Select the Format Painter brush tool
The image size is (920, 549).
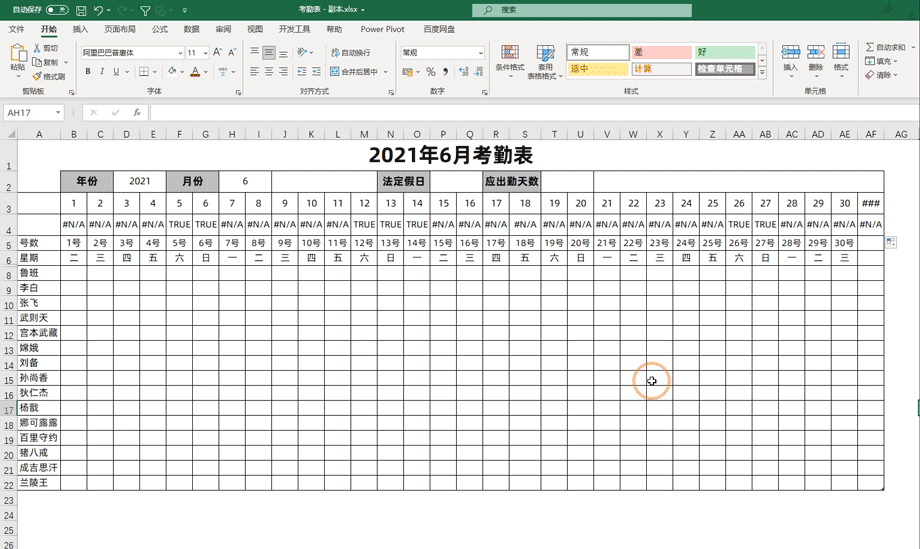[x=47, y=76]
